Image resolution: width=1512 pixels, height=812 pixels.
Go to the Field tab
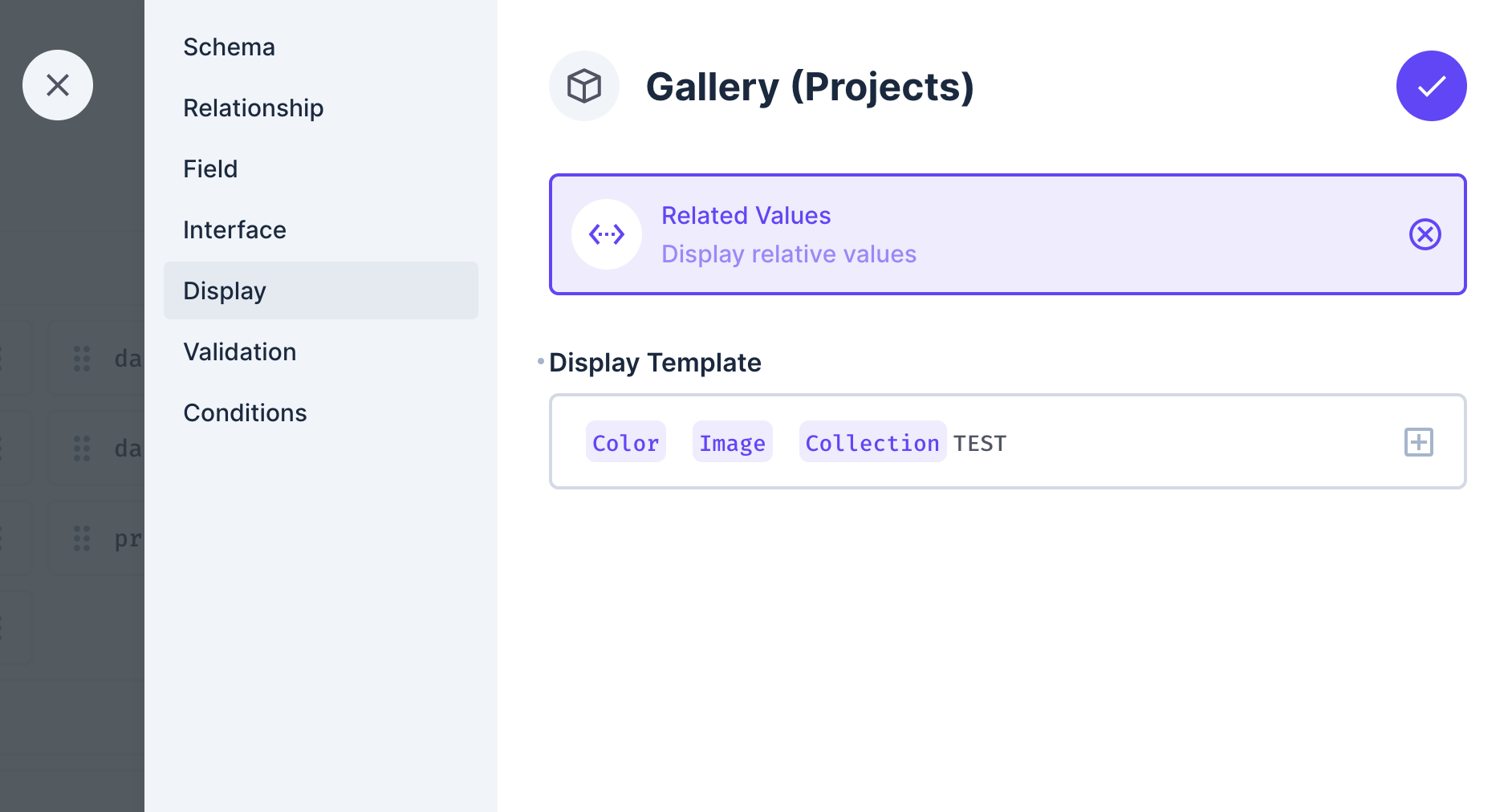point(210,168)
